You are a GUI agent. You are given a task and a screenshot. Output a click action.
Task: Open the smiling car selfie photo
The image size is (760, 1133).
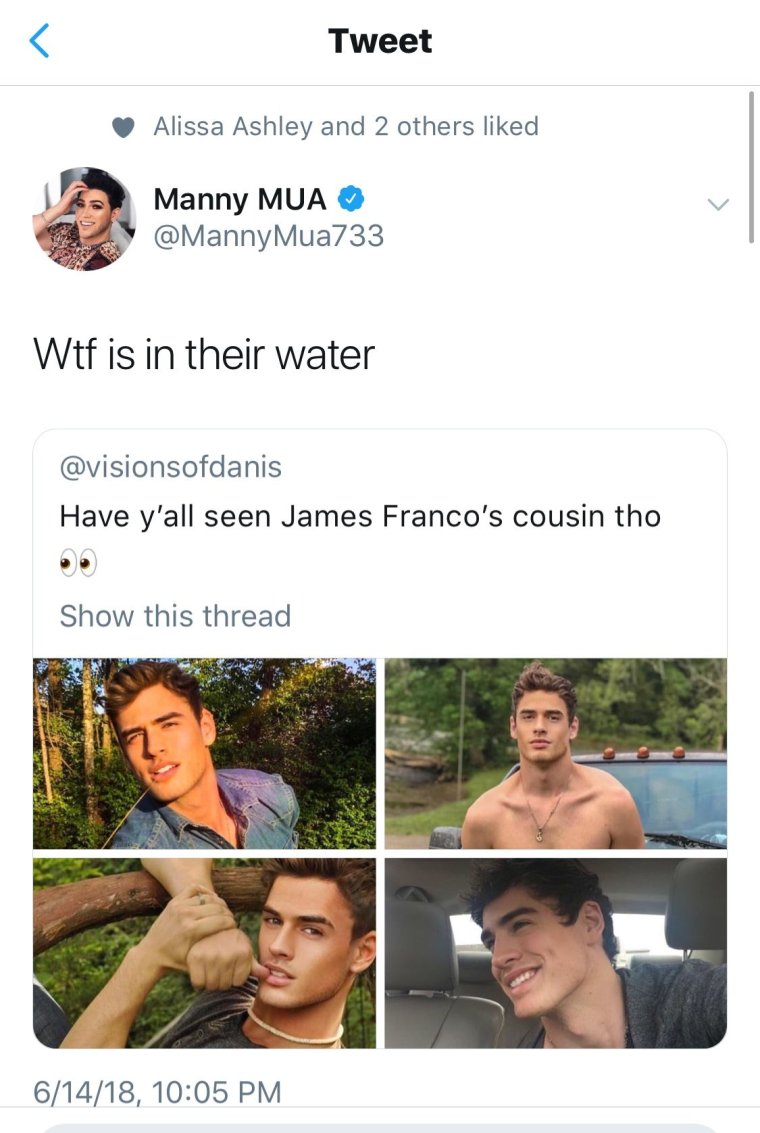pyautogui.click(x=556, y=952)
